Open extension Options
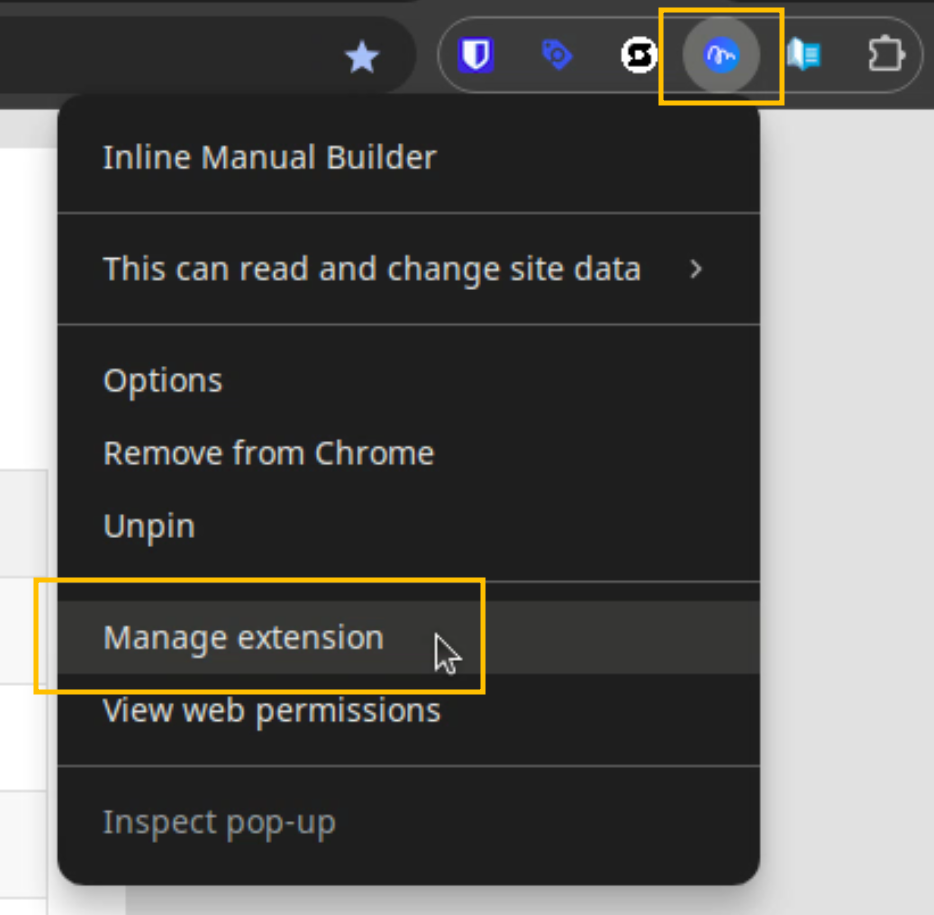934x915 pixels. [163, 381]
